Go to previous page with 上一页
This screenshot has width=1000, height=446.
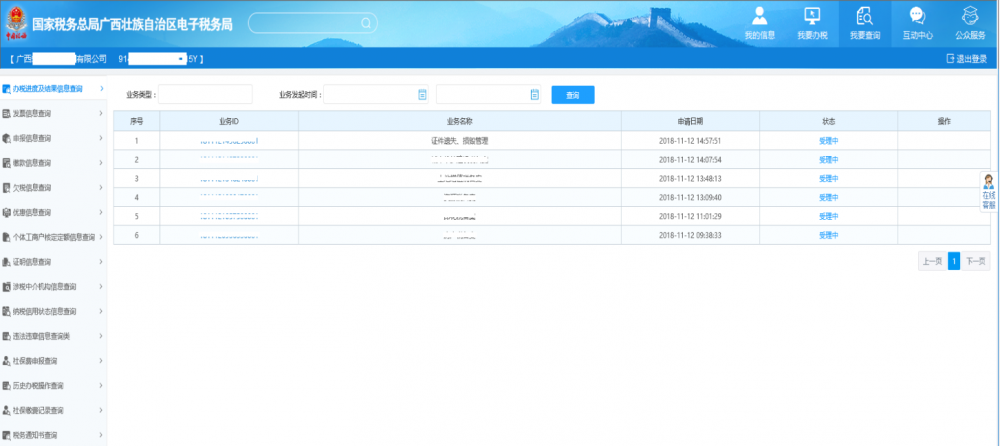pyautogui.click(x=932, y=261)
